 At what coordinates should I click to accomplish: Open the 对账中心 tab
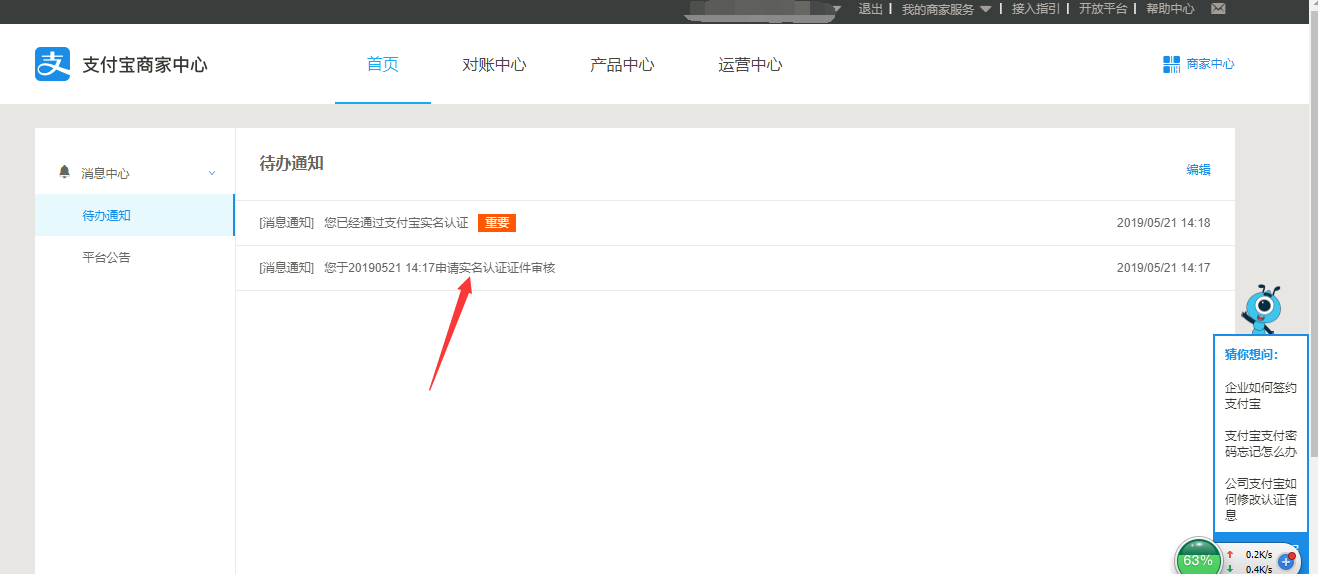(494, 65)
